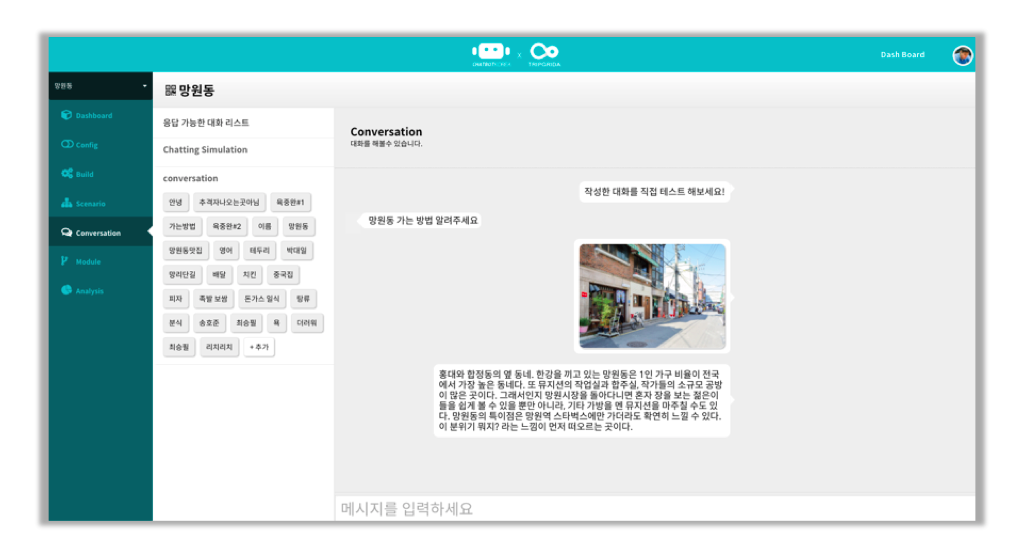
Task: Click the QR icon beside 망원동 title
Action: [170, 90]
